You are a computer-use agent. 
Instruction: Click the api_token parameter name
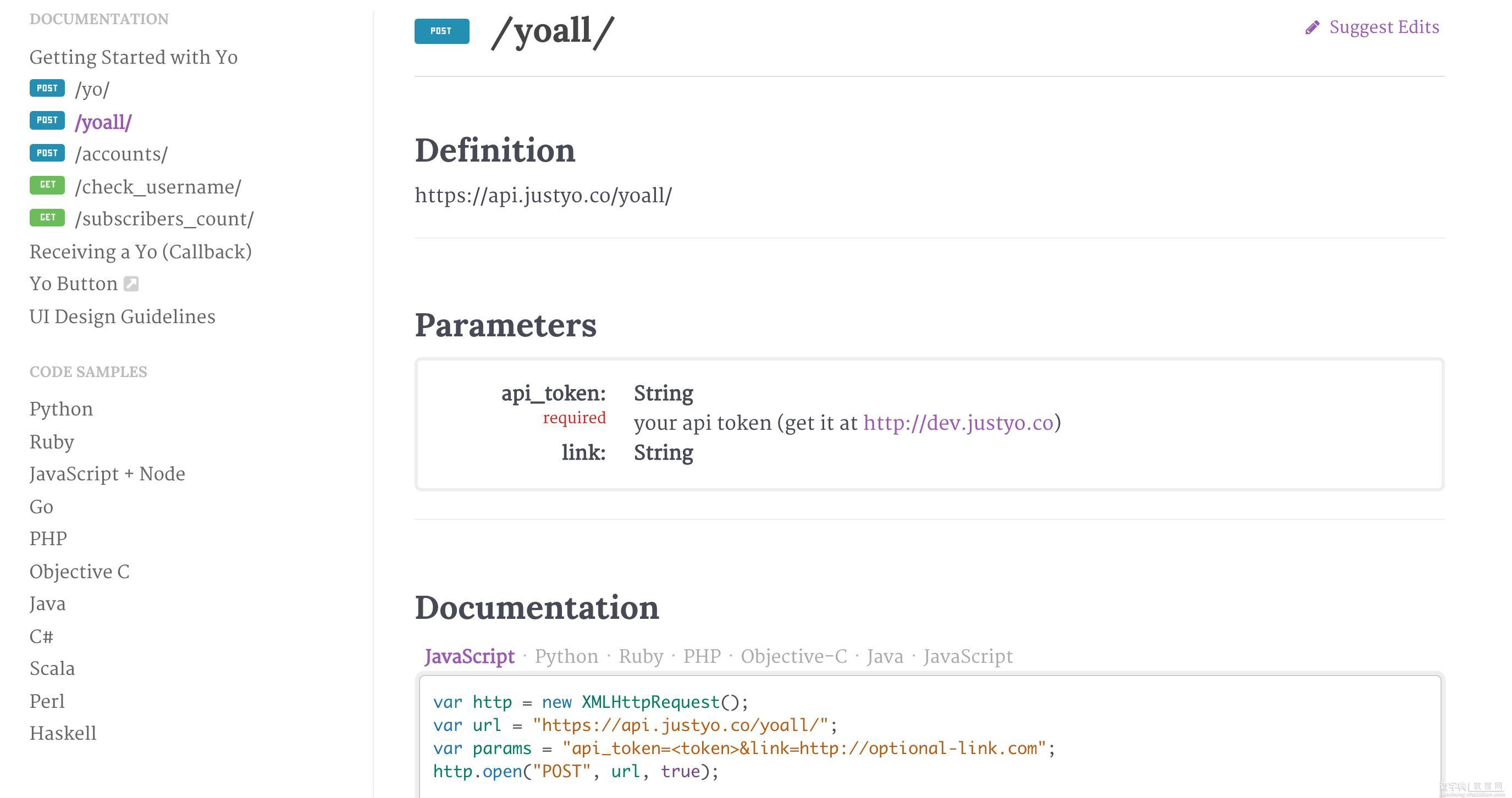pos(554,394)
